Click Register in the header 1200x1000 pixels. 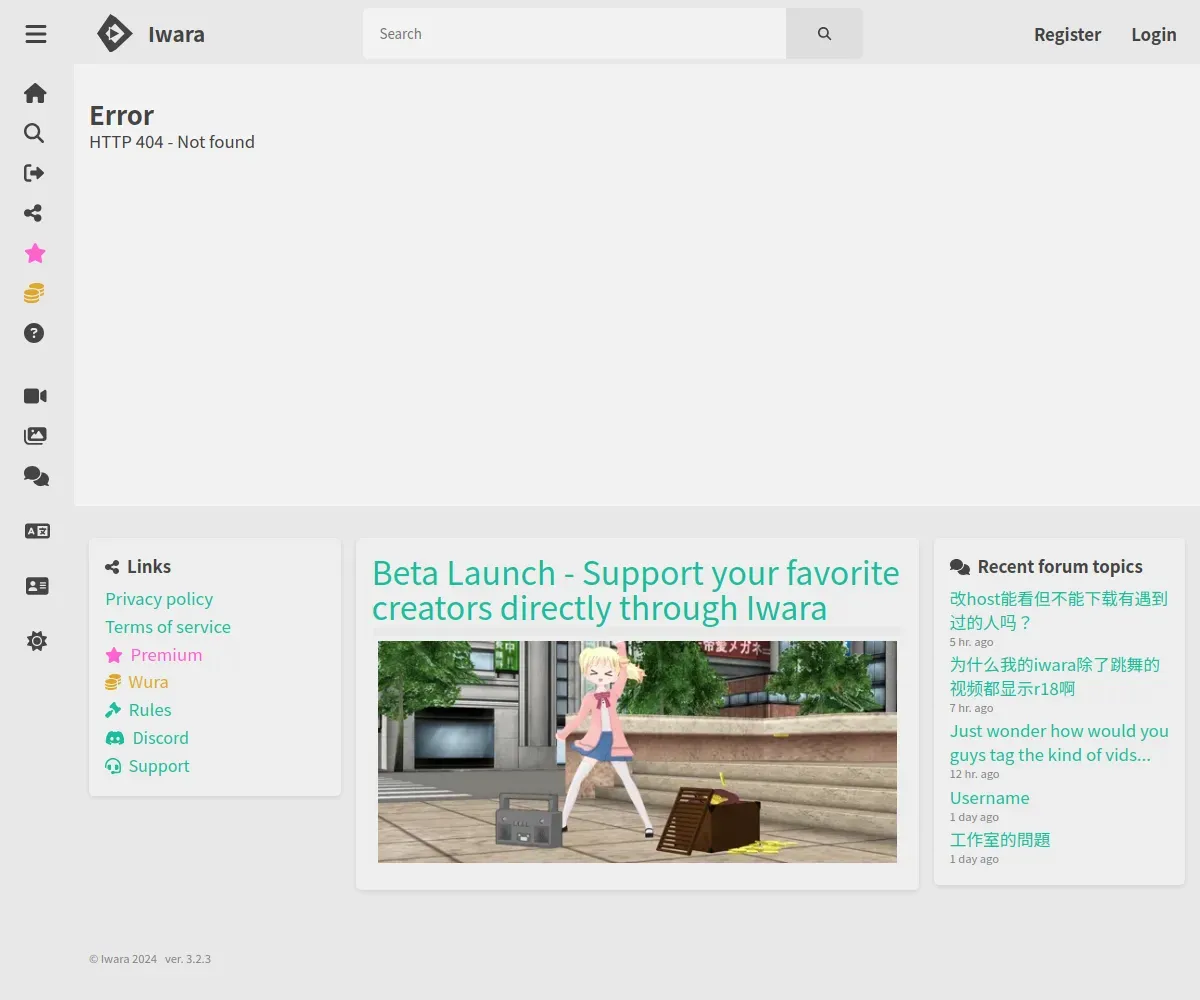point(1067,34)
